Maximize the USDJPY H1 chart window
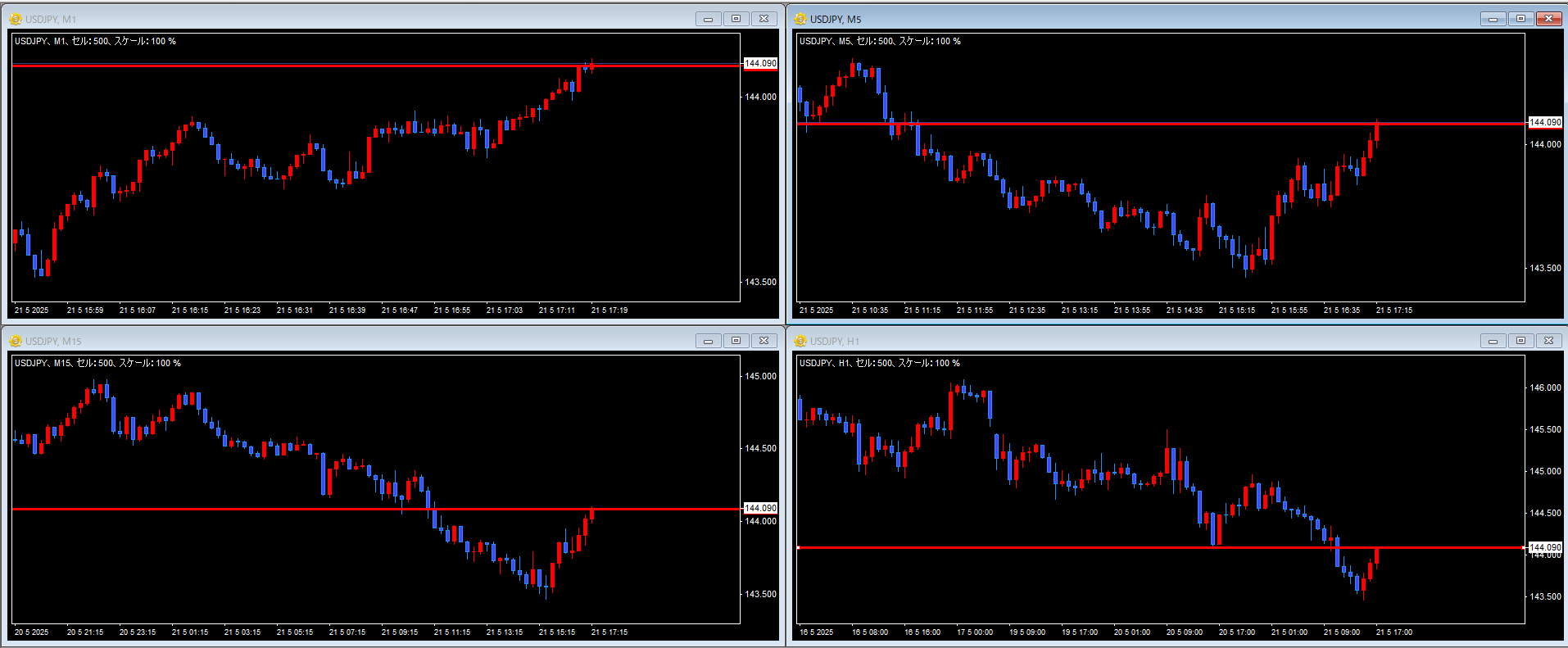Viewport: 1568px width, 648px height. [1520, 341]
